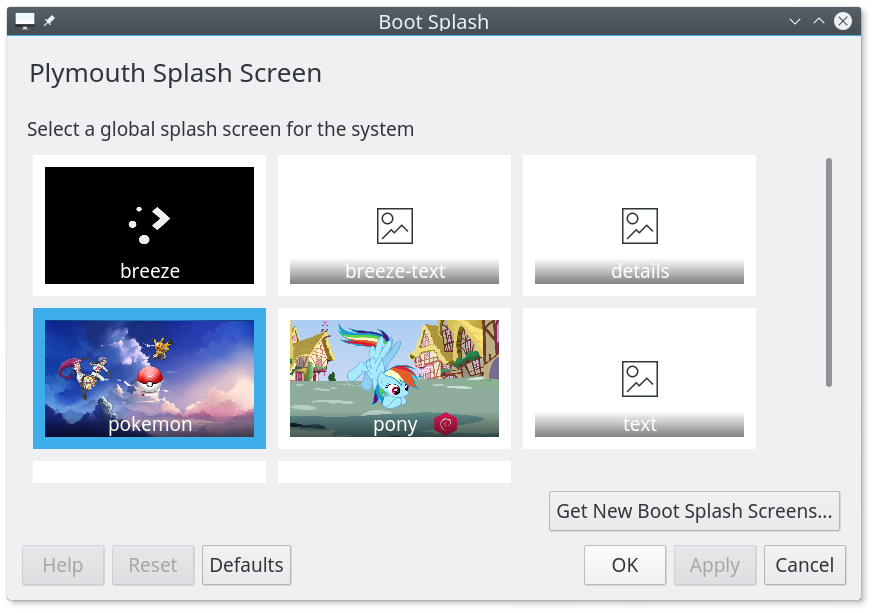Maximize the Boot Splash window
The width and height of the screenshot is (874, 613).
click(x=819, y=21)
